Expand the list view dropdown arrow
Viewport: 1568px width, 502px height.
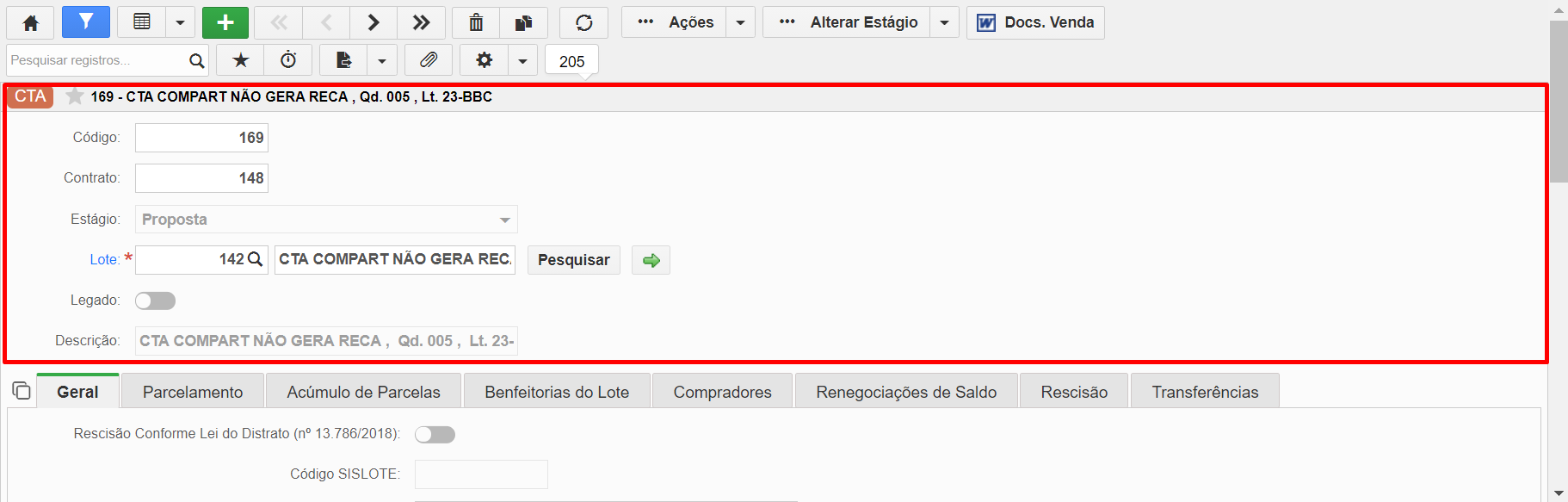(180, 22)
